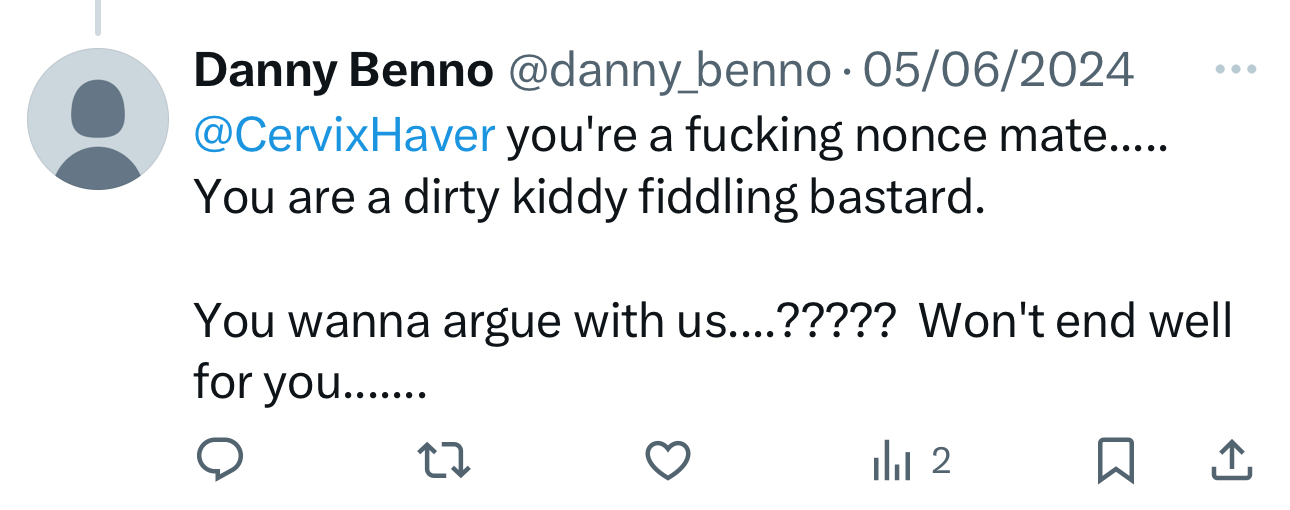
Task: Click the blank gap between tweet paragraphs
Action: (600, 260)
